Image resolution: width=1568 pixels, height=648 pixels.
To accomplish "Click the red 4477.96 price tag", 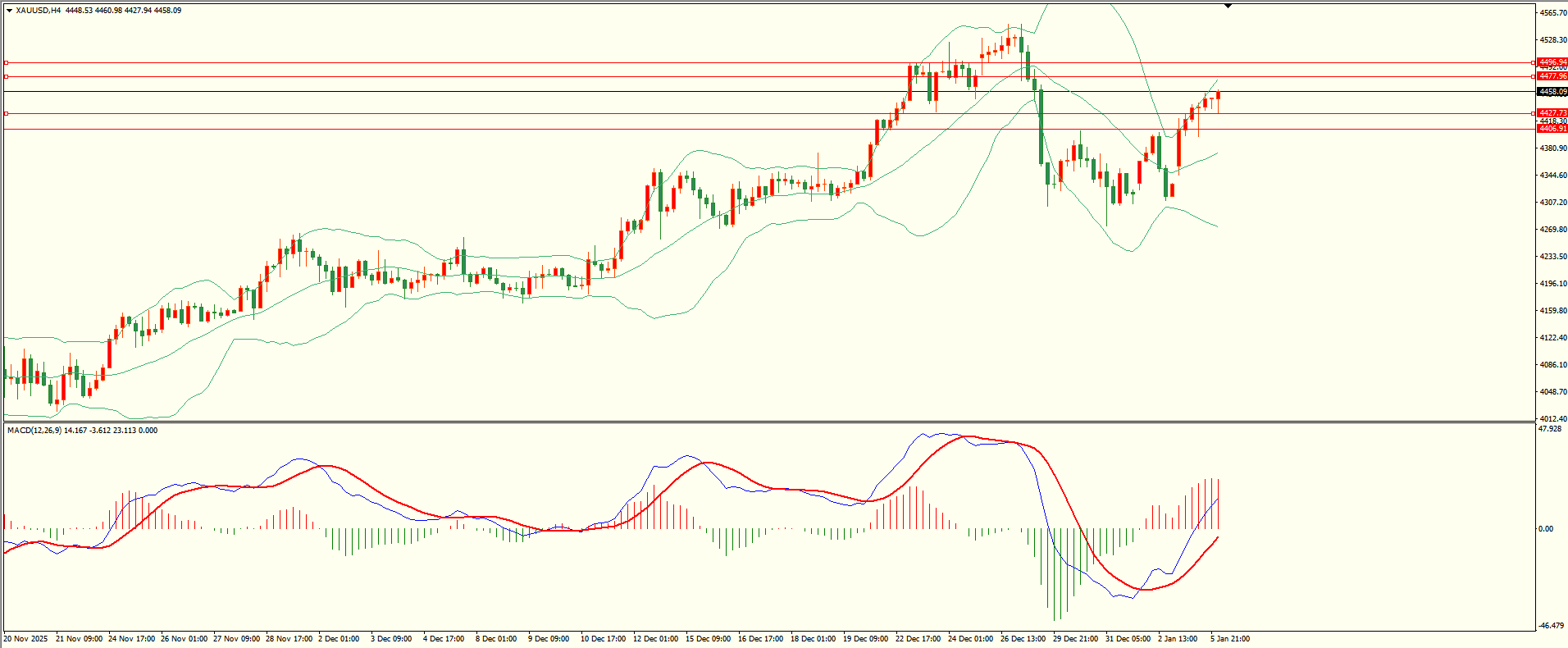I will click(1552, 76).
